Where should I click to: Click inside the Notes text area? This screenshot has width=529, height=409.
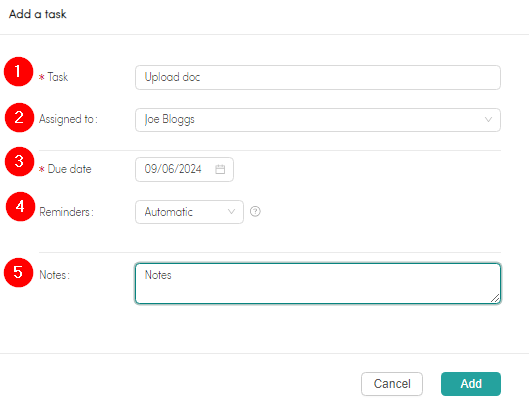[x=318, y=283]
